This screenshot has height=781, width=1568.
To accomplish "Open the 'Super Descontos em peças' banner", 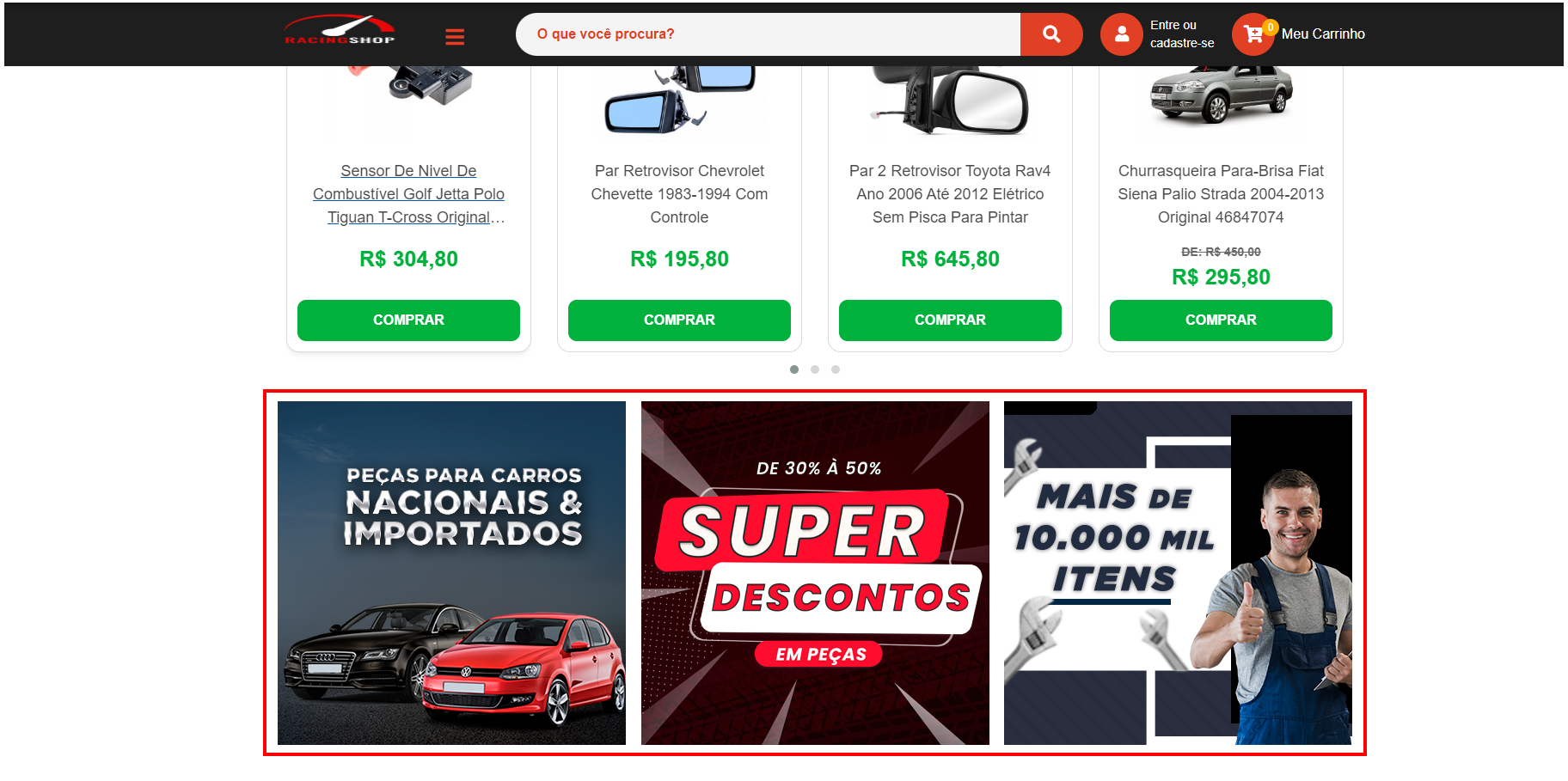I will tap(815, 573).
